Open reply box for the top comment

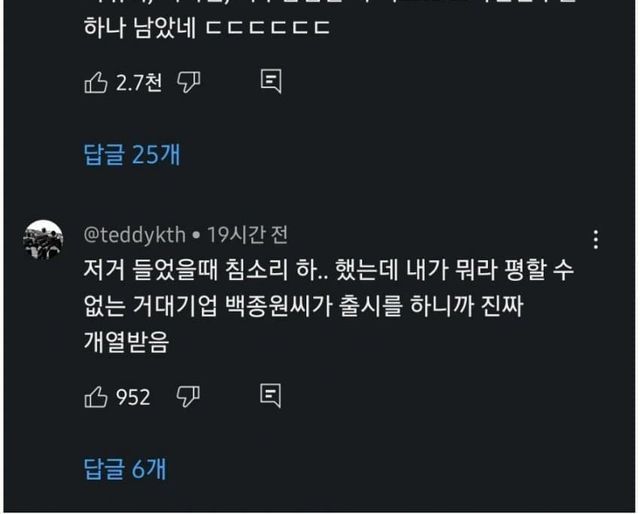coord(271,81)
